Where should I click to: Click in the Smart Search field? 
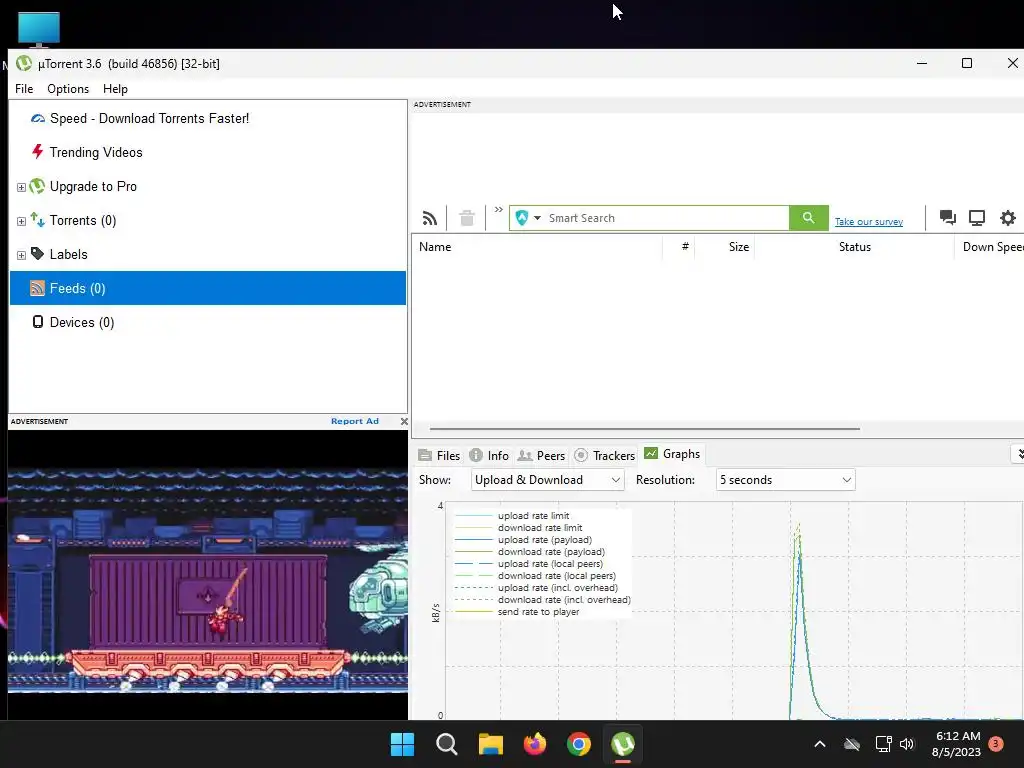pyautogui.click(x=666, y=218)
